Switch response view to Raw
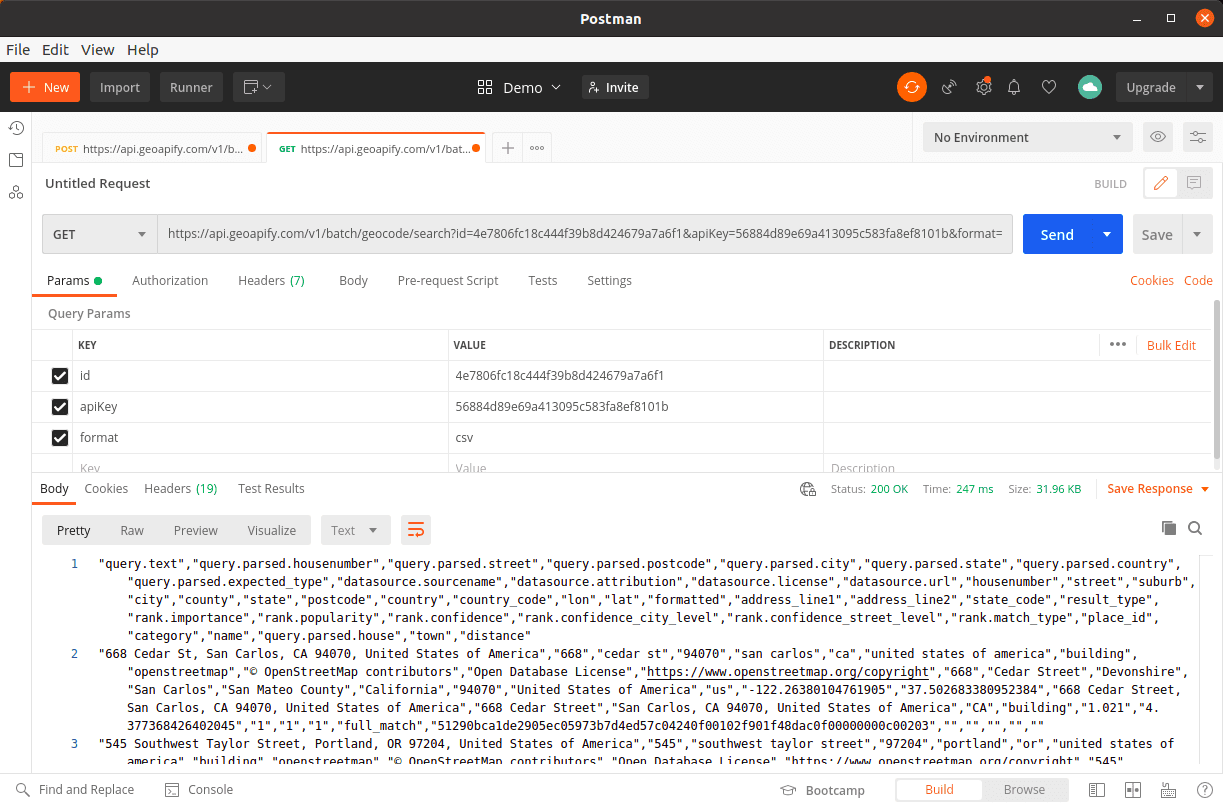Image resolution: width=1223 pixels, height=806 pixels. click(x=132, y=530)
